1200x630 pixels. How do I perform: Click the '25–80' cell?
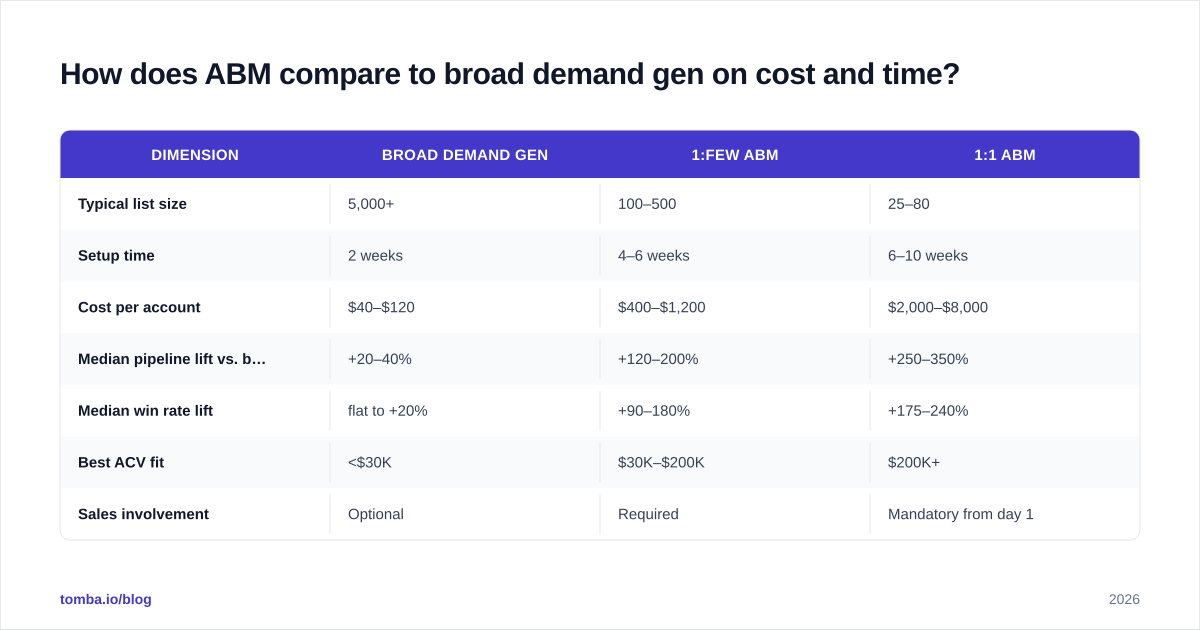[909, 204]
